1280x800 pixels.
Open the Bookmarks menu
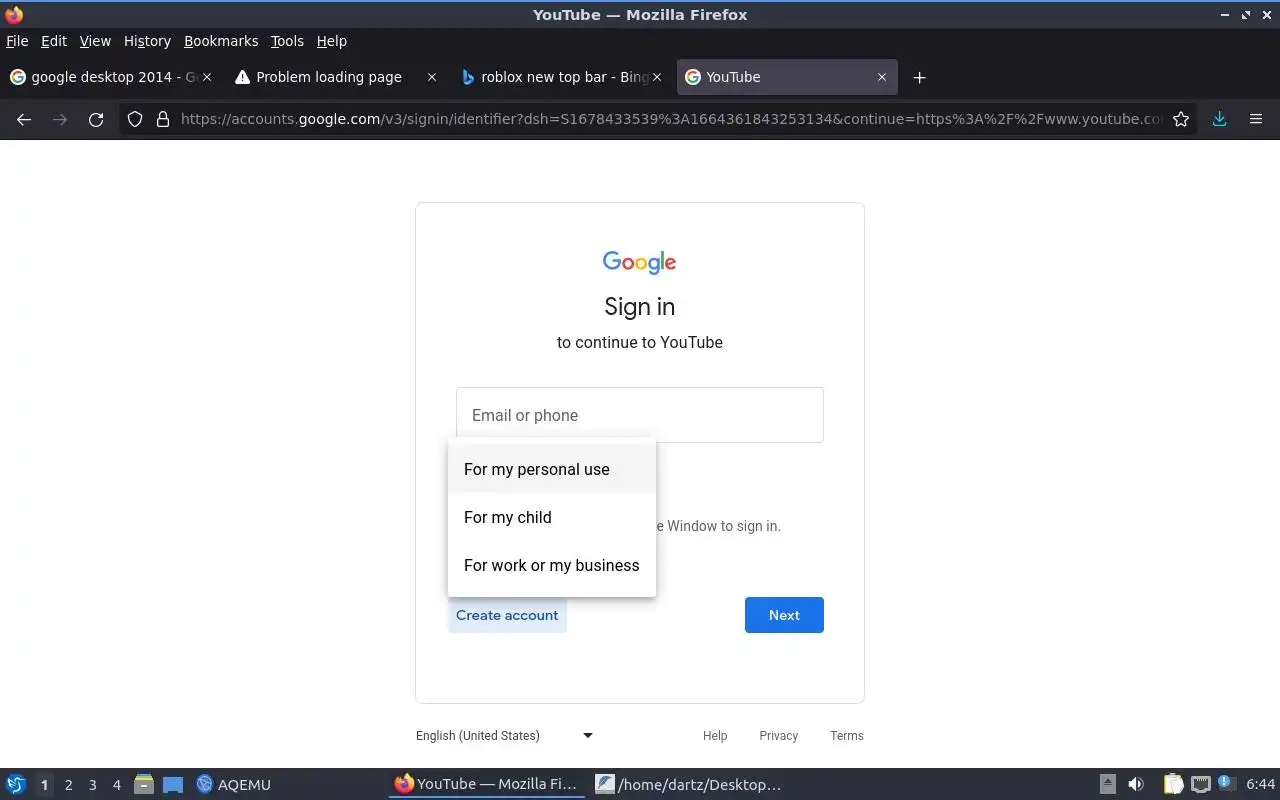coord(221,41)
